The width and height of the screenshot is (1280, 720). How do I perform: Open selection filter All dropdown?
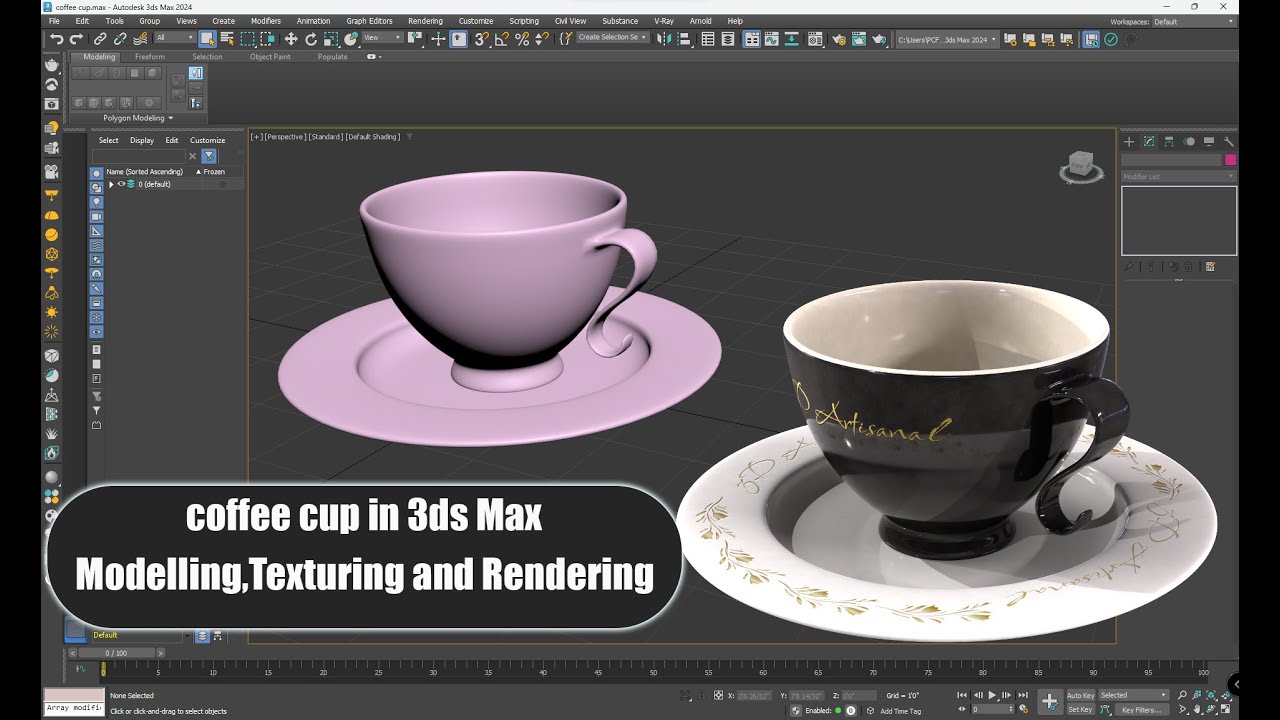click(x=175, y=38)
